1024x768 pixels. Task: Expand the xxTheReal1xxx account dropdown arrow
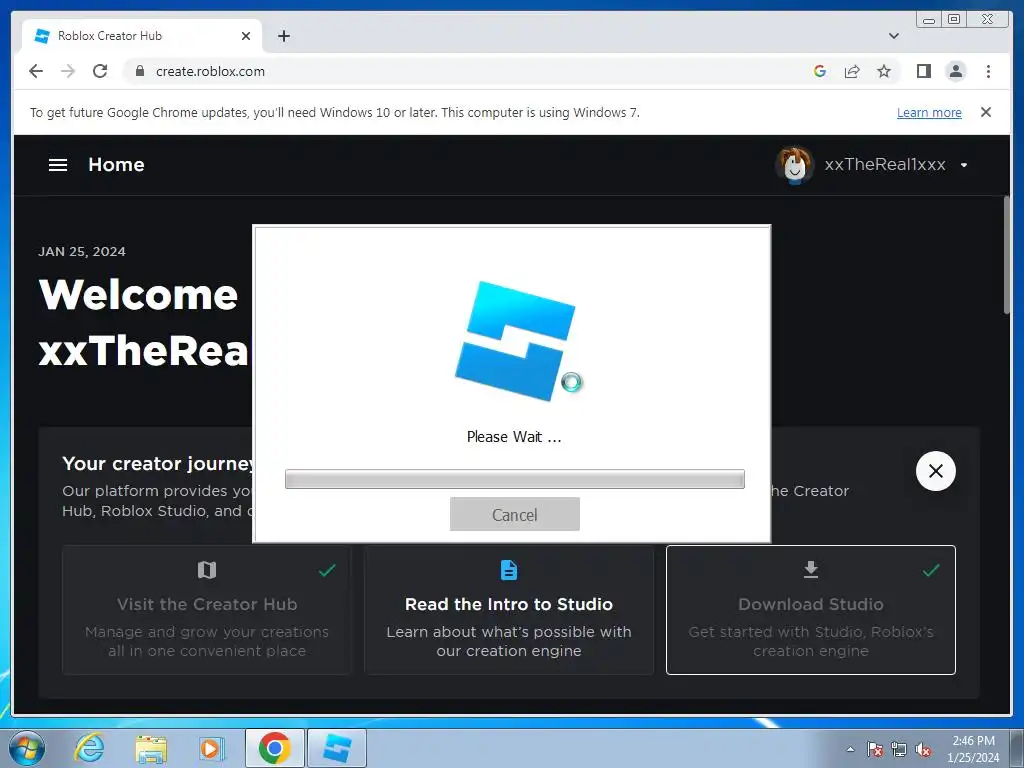(964, 165)
